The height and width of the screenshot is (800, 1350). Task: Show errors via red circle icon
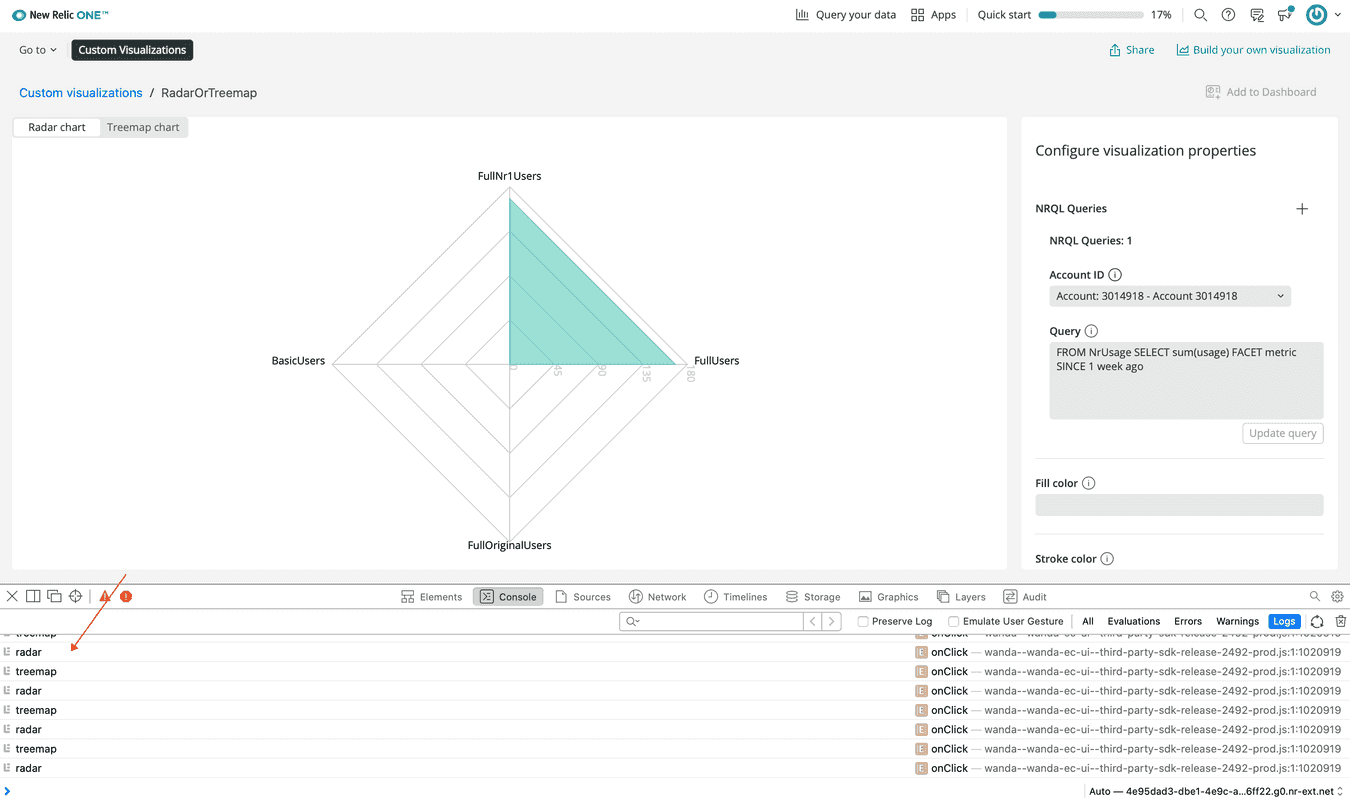[126, 596]
